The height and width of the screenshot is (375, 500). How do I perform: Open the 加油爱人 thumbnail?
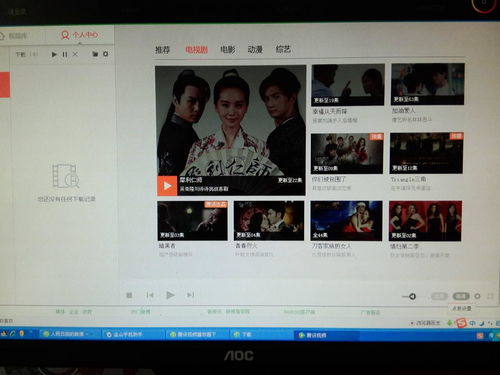tap(428, 84)
